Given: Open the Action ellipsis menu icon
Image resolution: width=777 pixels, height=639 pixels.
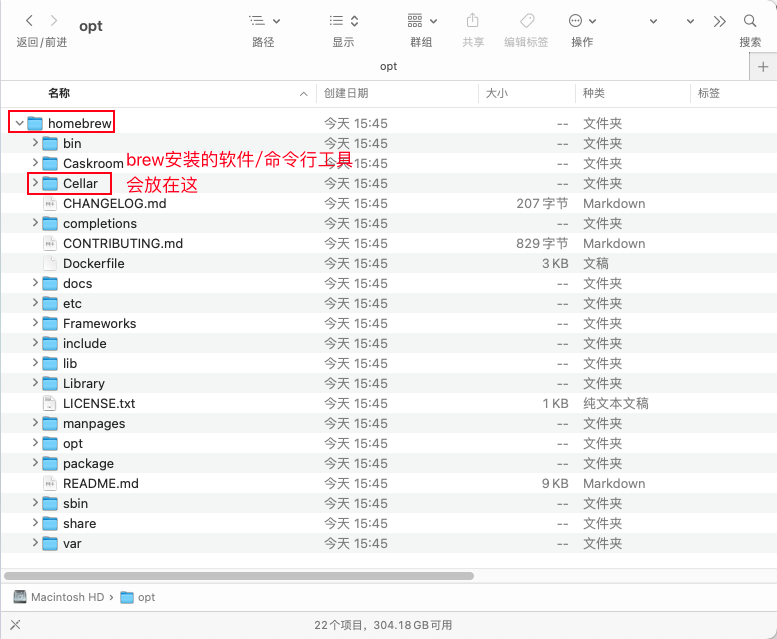Looking at the screenshot, I should [582, 21].
